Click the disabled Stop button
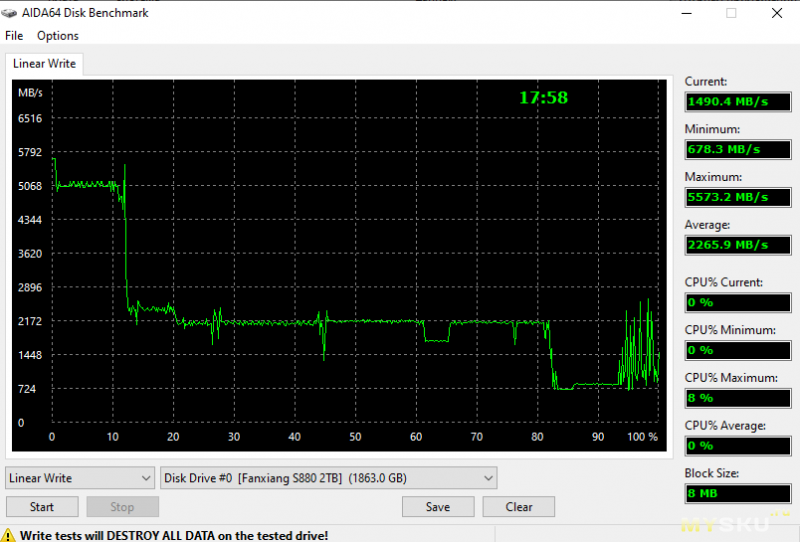The image size is (800, 542). (x=122, y=507)
